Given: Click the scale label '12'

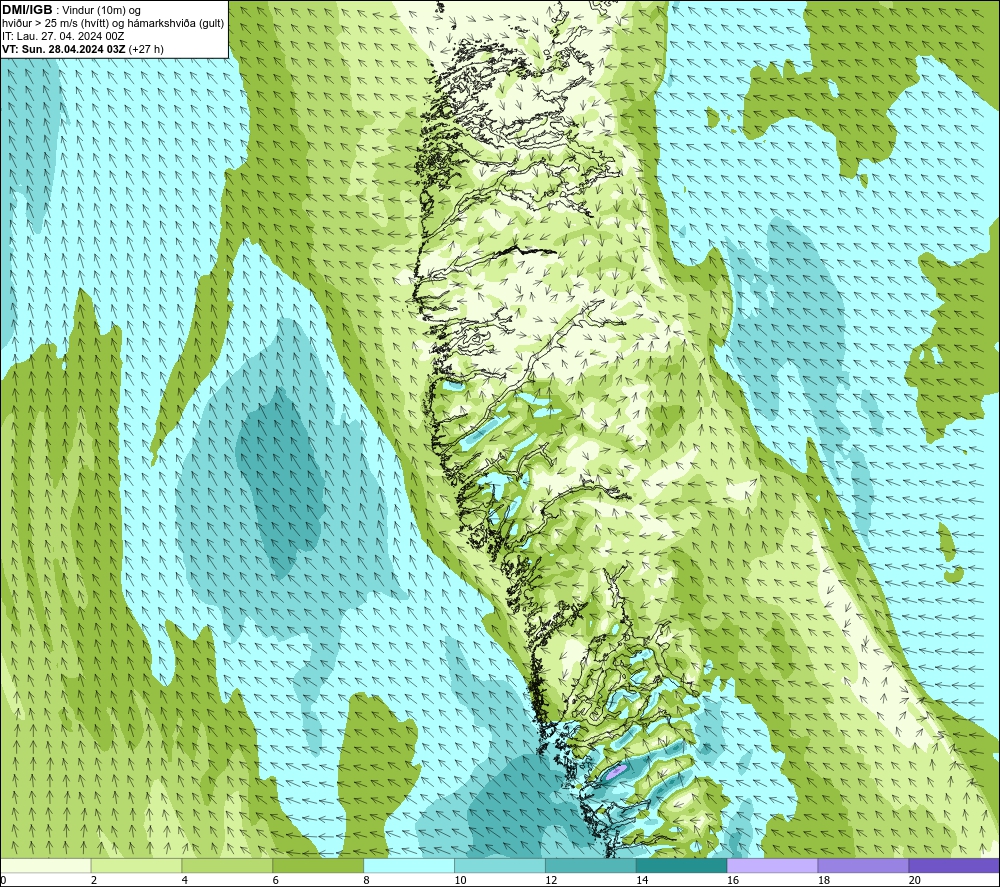Looking at the screenshot, I should tap(551, 881).
